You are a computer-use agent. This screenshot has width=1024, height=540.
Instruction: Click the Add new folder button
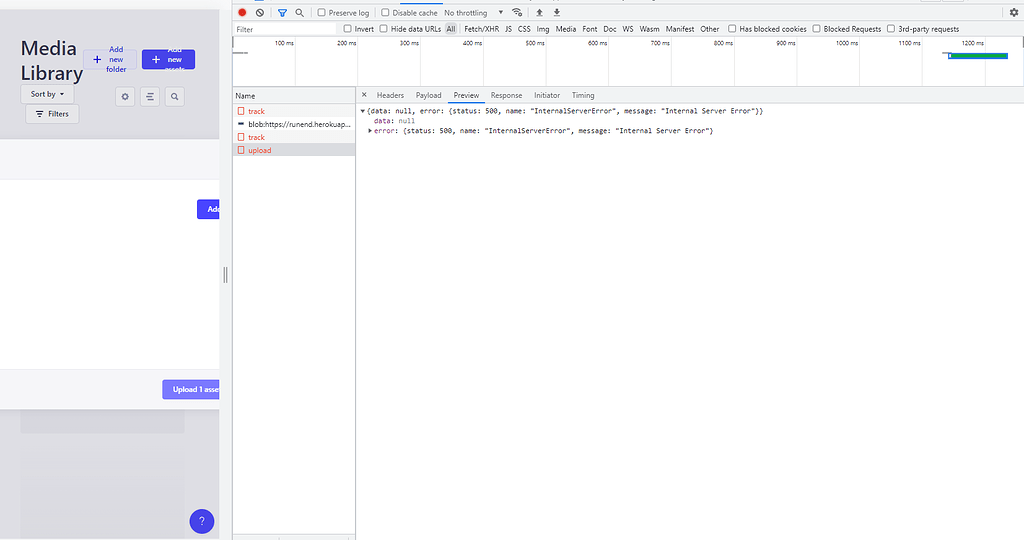click(109, 60)
